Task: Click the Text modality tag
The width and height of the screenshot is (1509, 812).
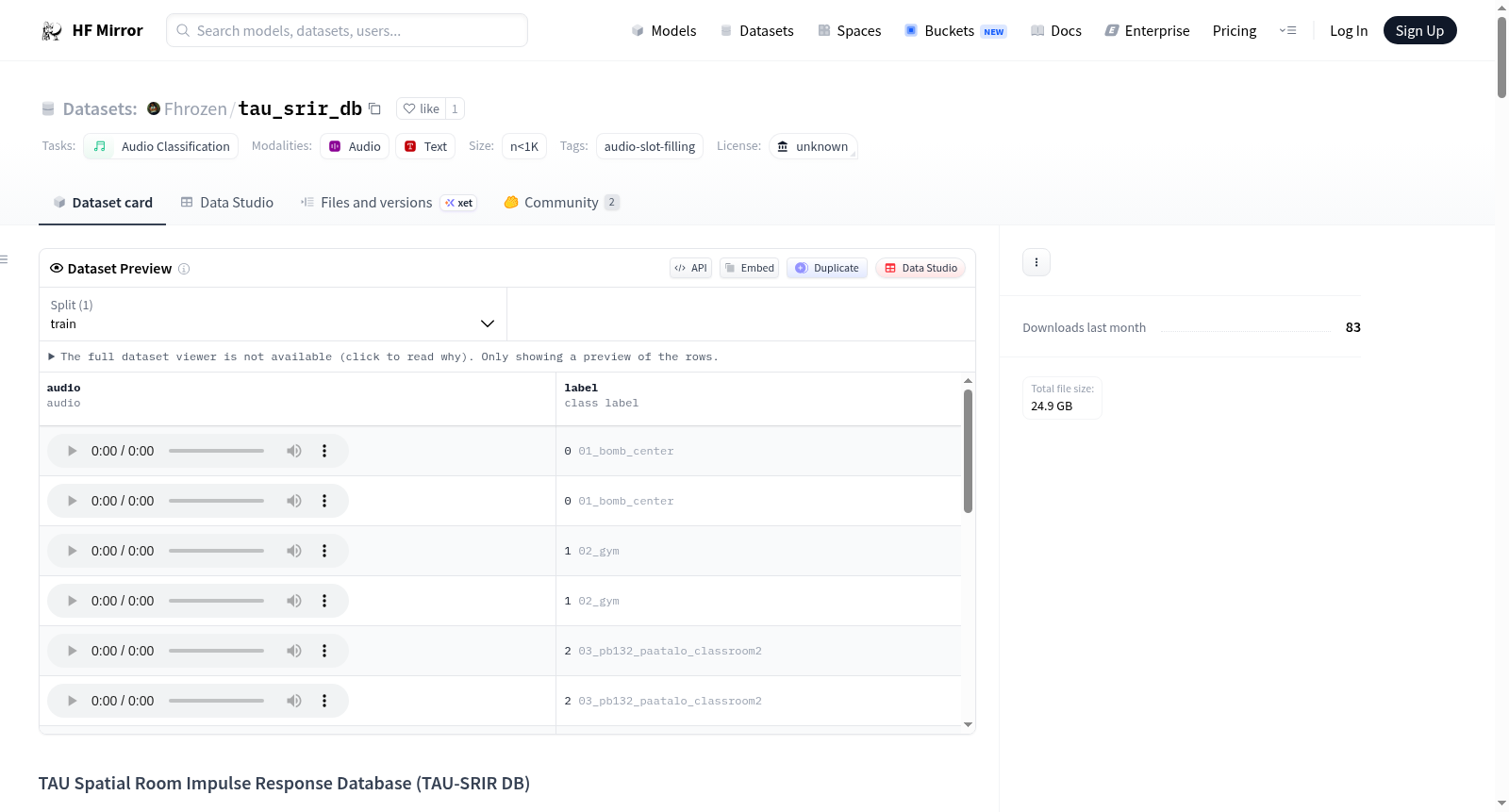Action: pyautogui.click(x=425, y=146)
